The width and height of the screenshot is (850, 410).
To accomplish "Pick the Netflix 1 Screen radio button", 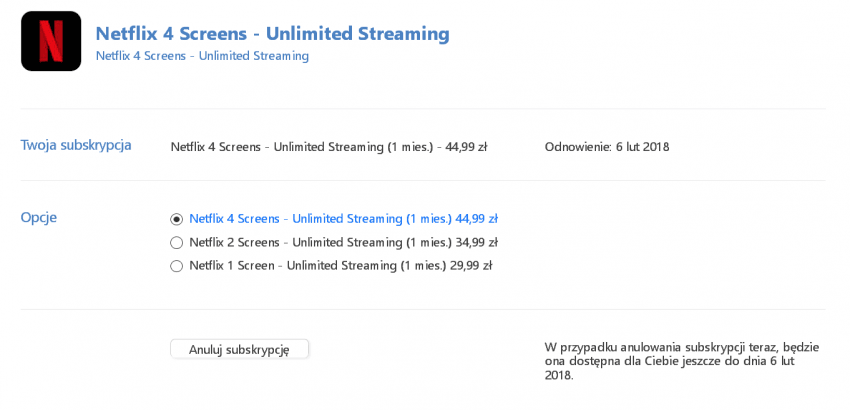I will click(x=176, y=266).
